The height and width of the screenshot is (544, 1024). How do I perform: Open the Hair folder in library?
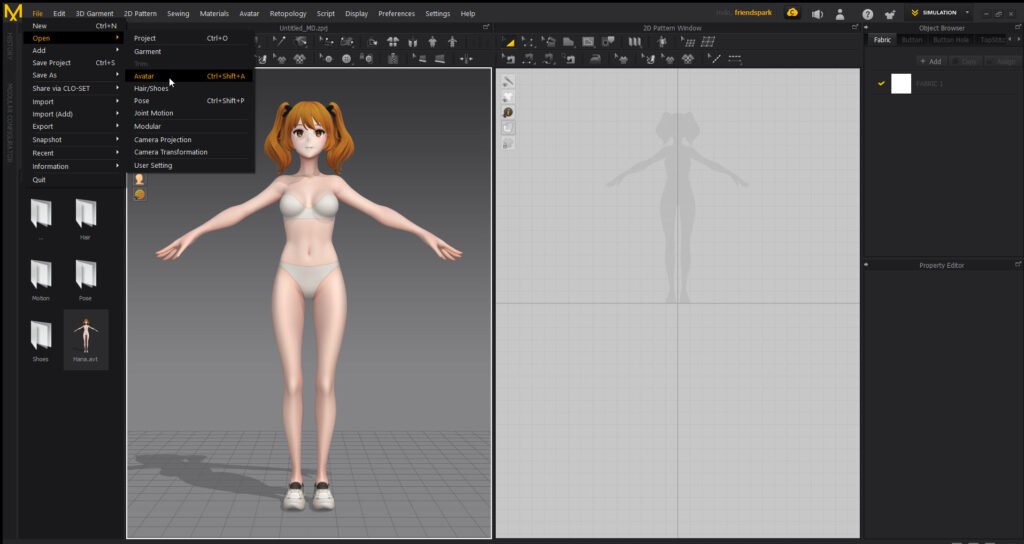85,214
